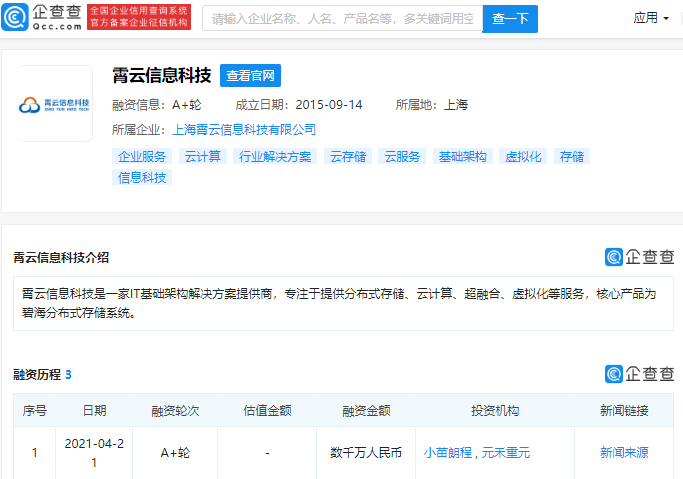The height and width of the screenshot is (479, 683).
Task: Click the 查一下 search button
Action: [x=510, y=19]
